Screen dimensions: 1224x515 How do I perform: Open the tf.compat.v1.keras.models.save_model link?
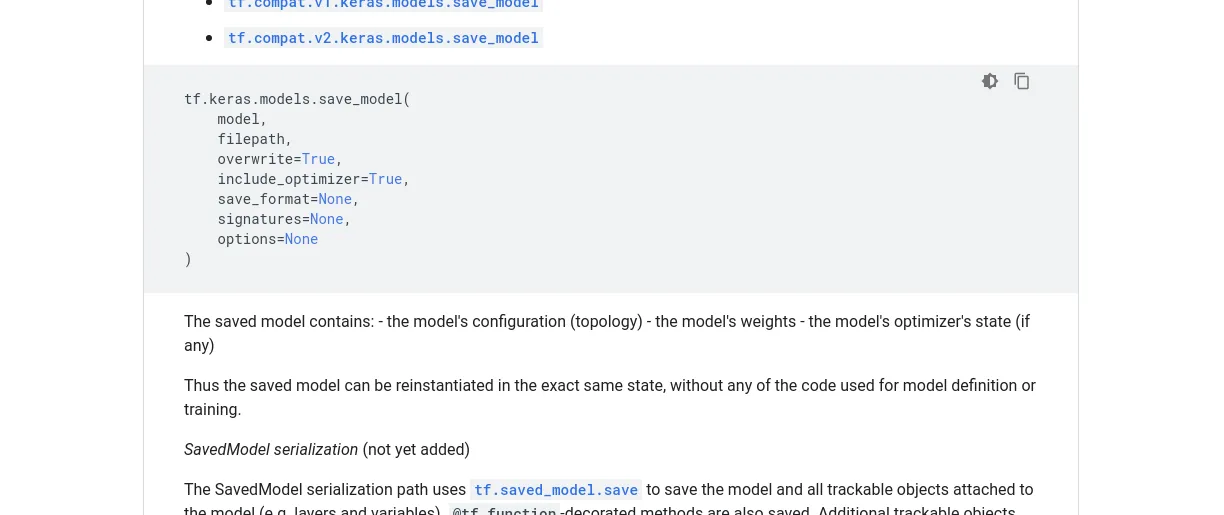tap(384, 4)
